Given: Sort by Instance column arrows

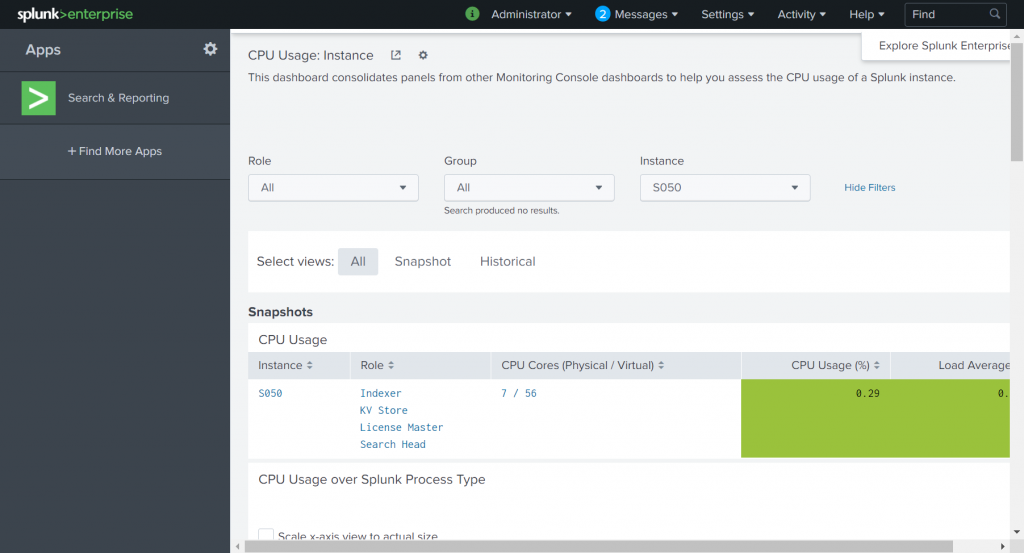Looking at the screenshot, I should tap(310, 366).
